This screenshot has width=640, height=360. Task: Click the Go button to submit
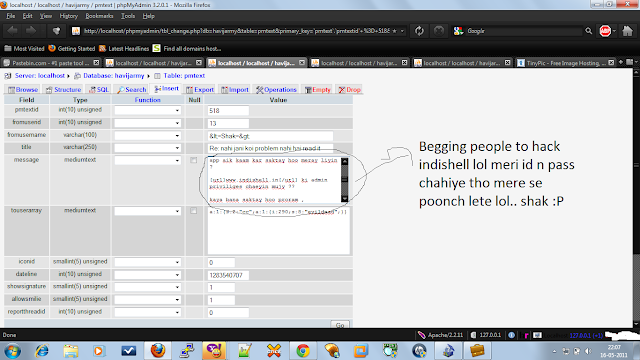coord(340,325)
